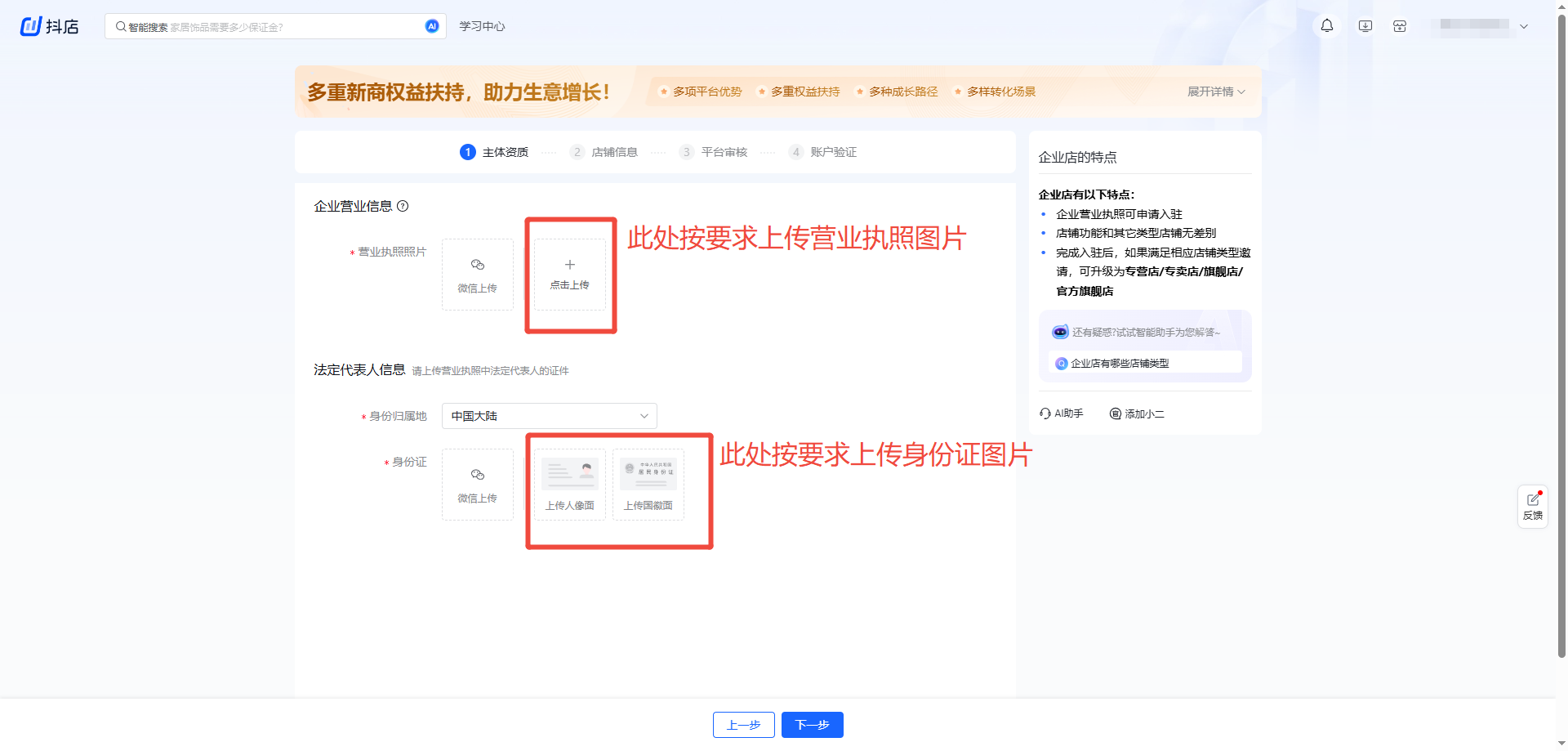Image resolution: width=1568 pixels, height=751 pixels.
Task: Click 上传人像面 ID thumbnail
Action: pos(569,485)
